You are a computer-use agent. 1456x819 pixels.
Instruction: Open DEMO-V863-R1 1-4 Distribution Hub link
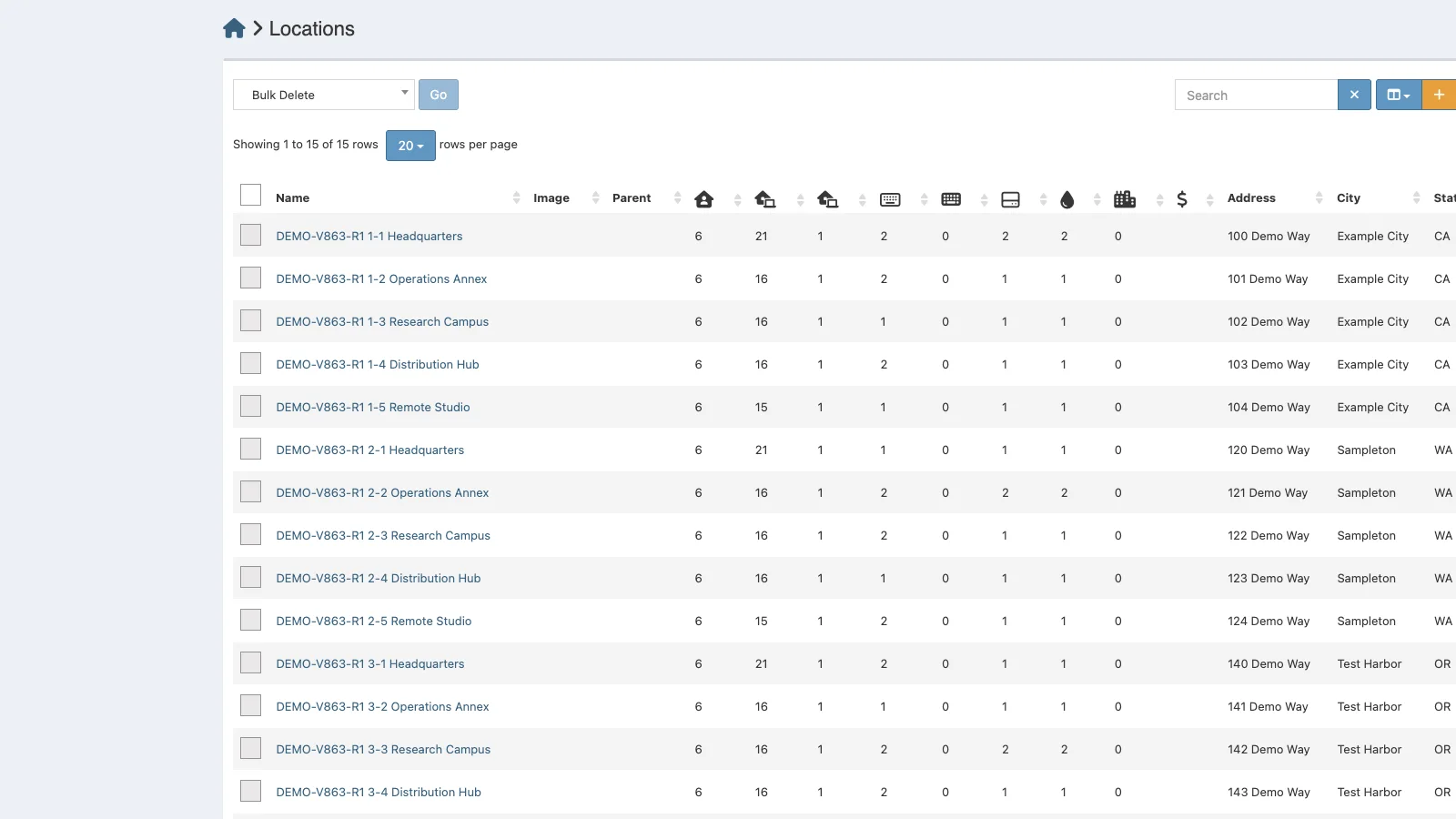click(x=378, y=364)
